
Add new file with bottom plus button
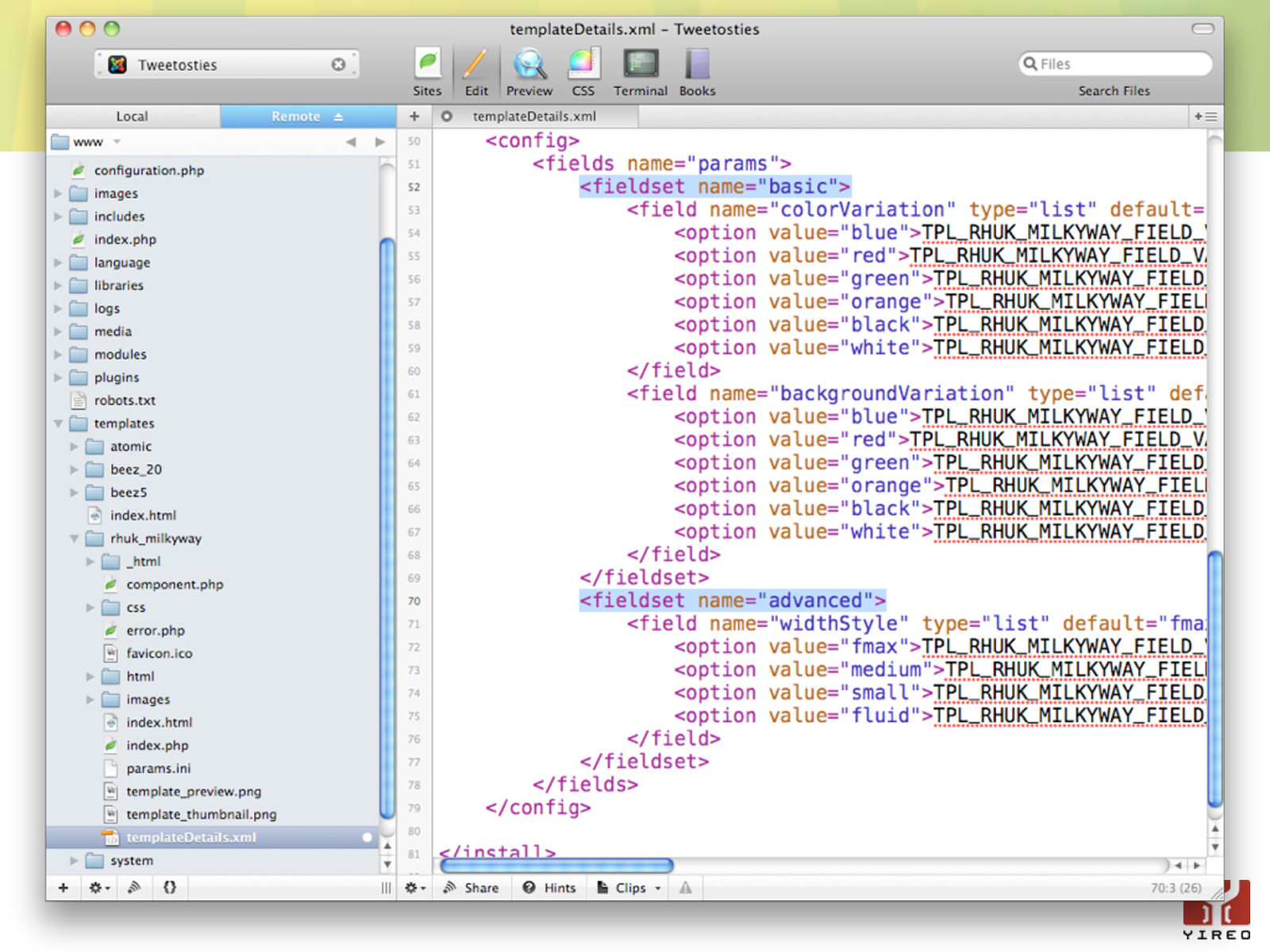point(63,888)
